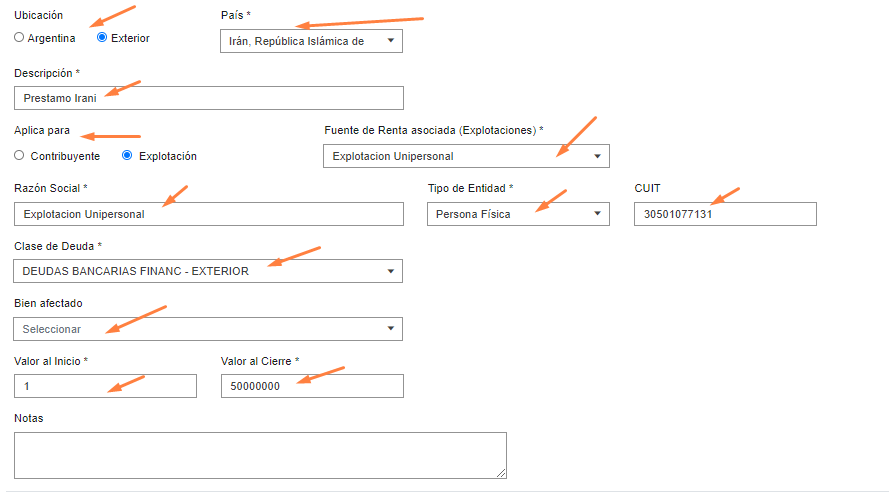The image size is (889, 493).
Task: Grab the Notas textarea resize handle
Action: click(x=501, y=473)
